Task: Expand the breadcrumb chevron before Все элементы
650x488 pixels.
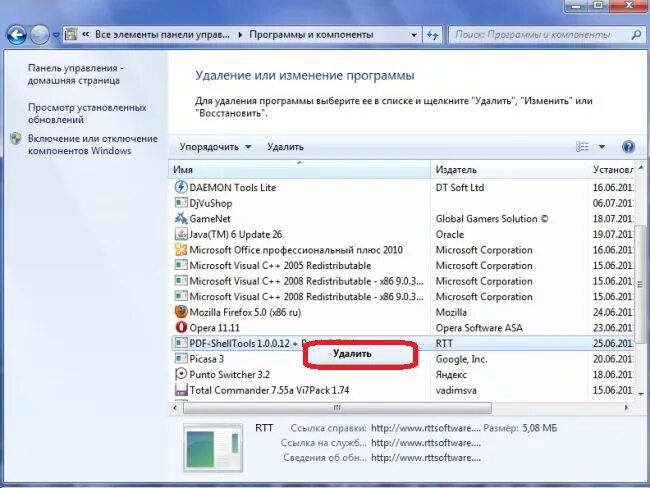Action: click(x=85, y=34)
